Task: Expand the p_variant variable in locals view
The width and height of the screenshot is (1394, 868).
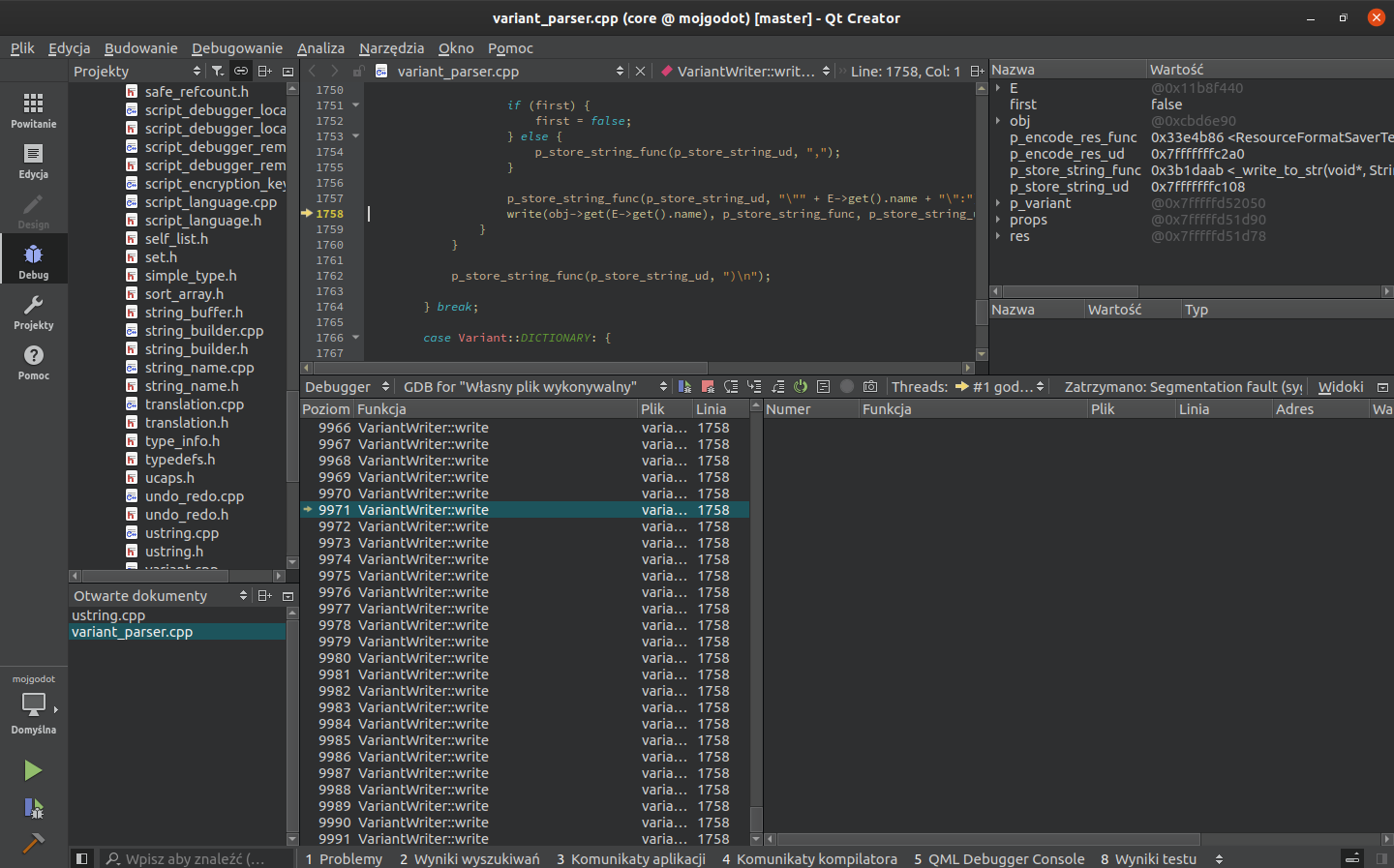Action: 997,202
